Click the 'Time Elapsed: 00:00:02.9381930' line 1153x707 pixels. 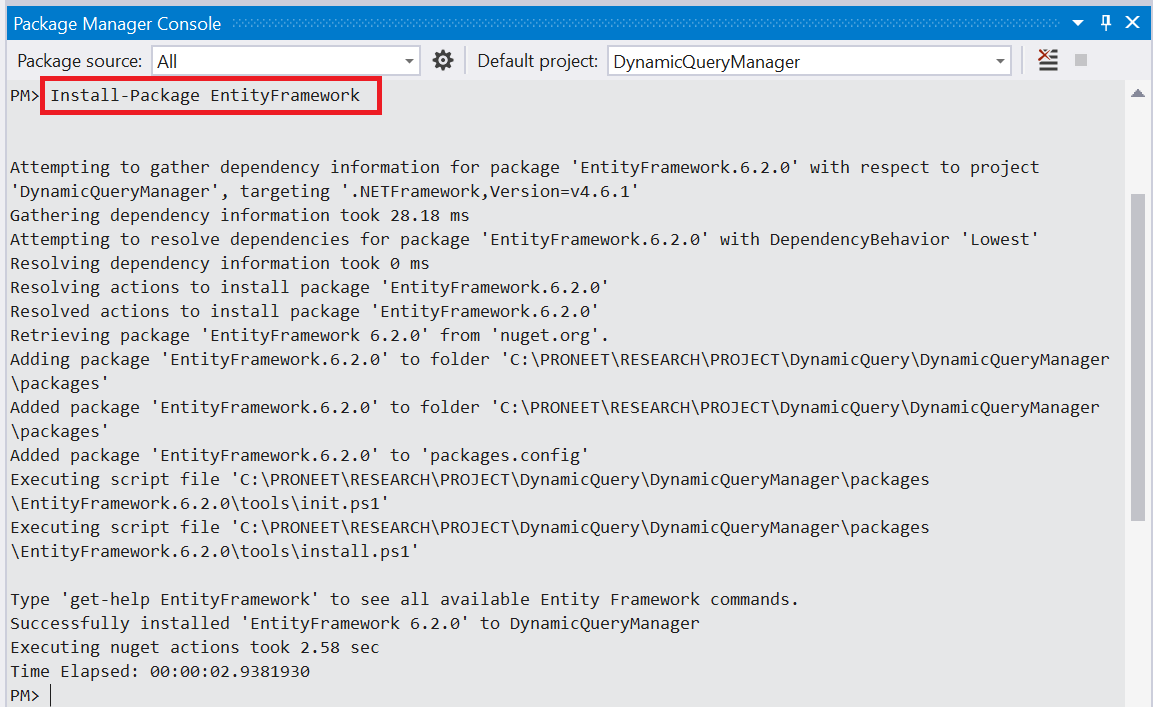pos(160,672)
